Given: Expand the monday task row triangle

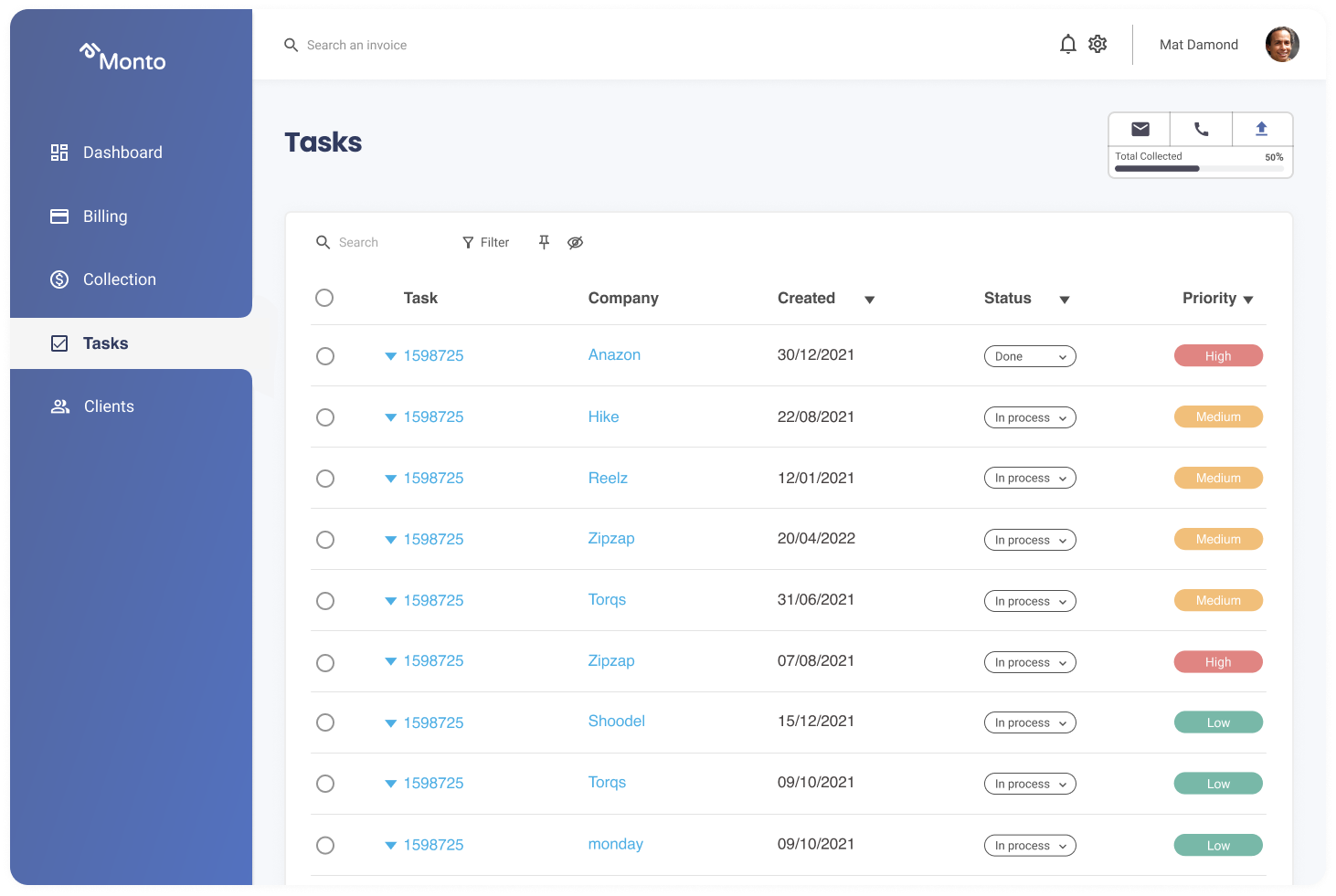Looking at the screenshot, I should [390, 846].
